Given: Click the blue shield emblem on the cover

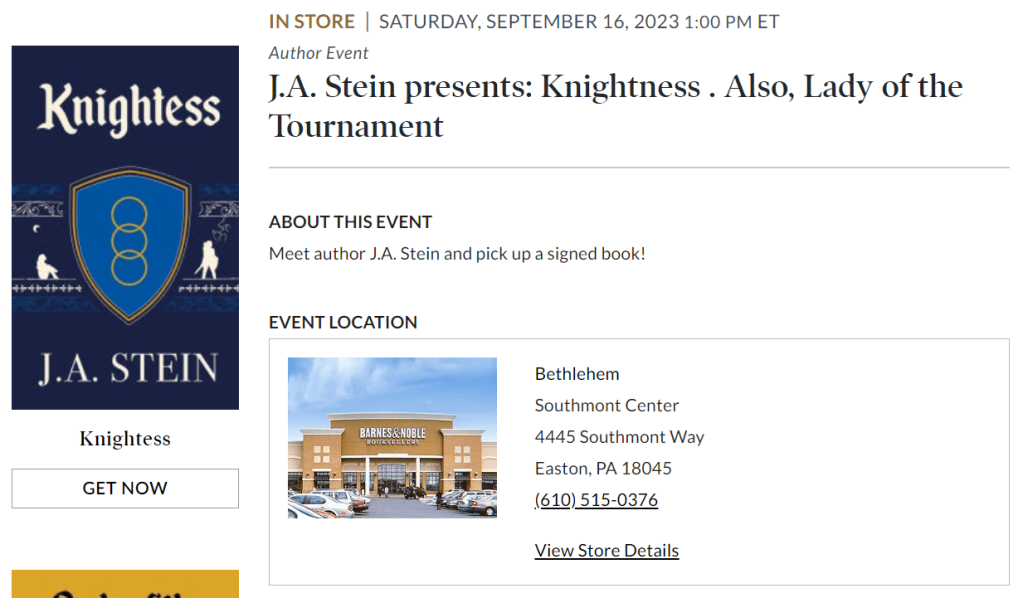Looking at the screenshot, I should [x=128, y=242].
